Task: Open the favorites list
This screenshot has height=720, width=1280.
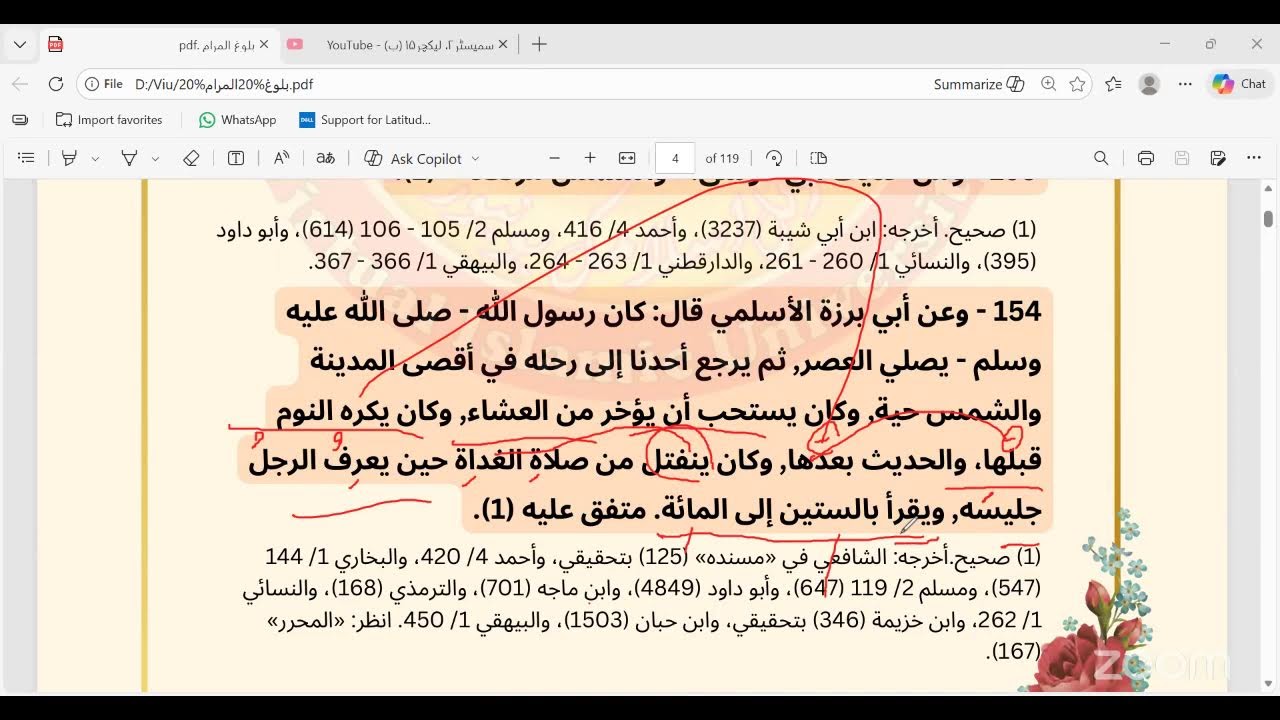Action: pos(1113,84)
